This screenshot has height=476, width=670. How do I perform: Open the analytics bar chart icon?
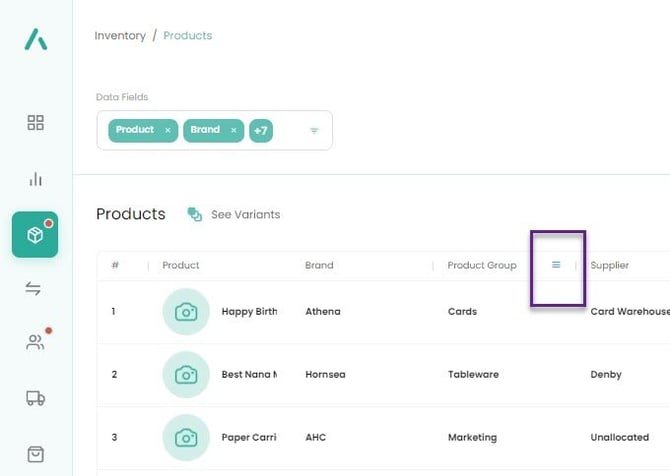tap(36, 179)
